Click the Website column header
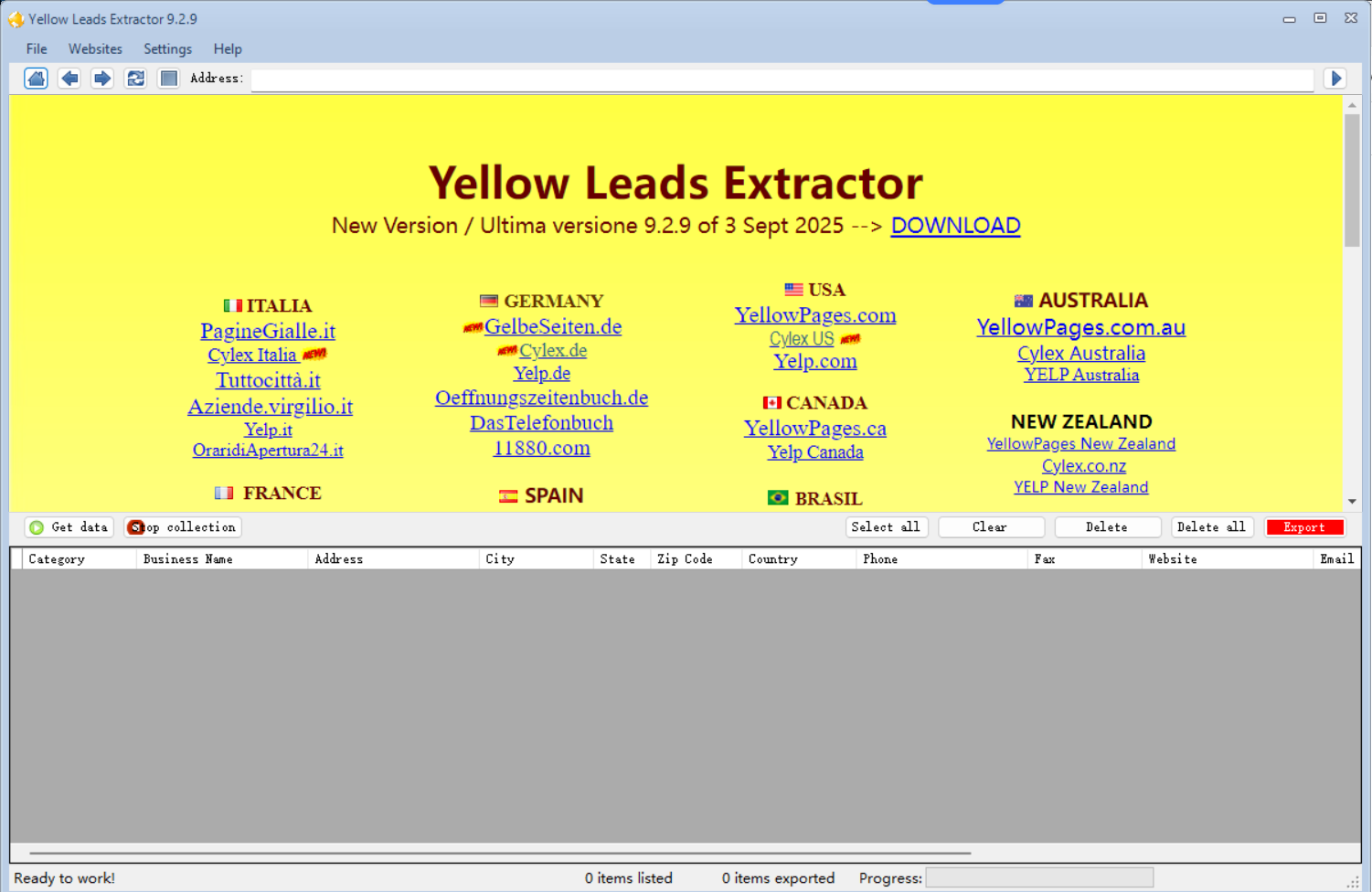 1227,559
